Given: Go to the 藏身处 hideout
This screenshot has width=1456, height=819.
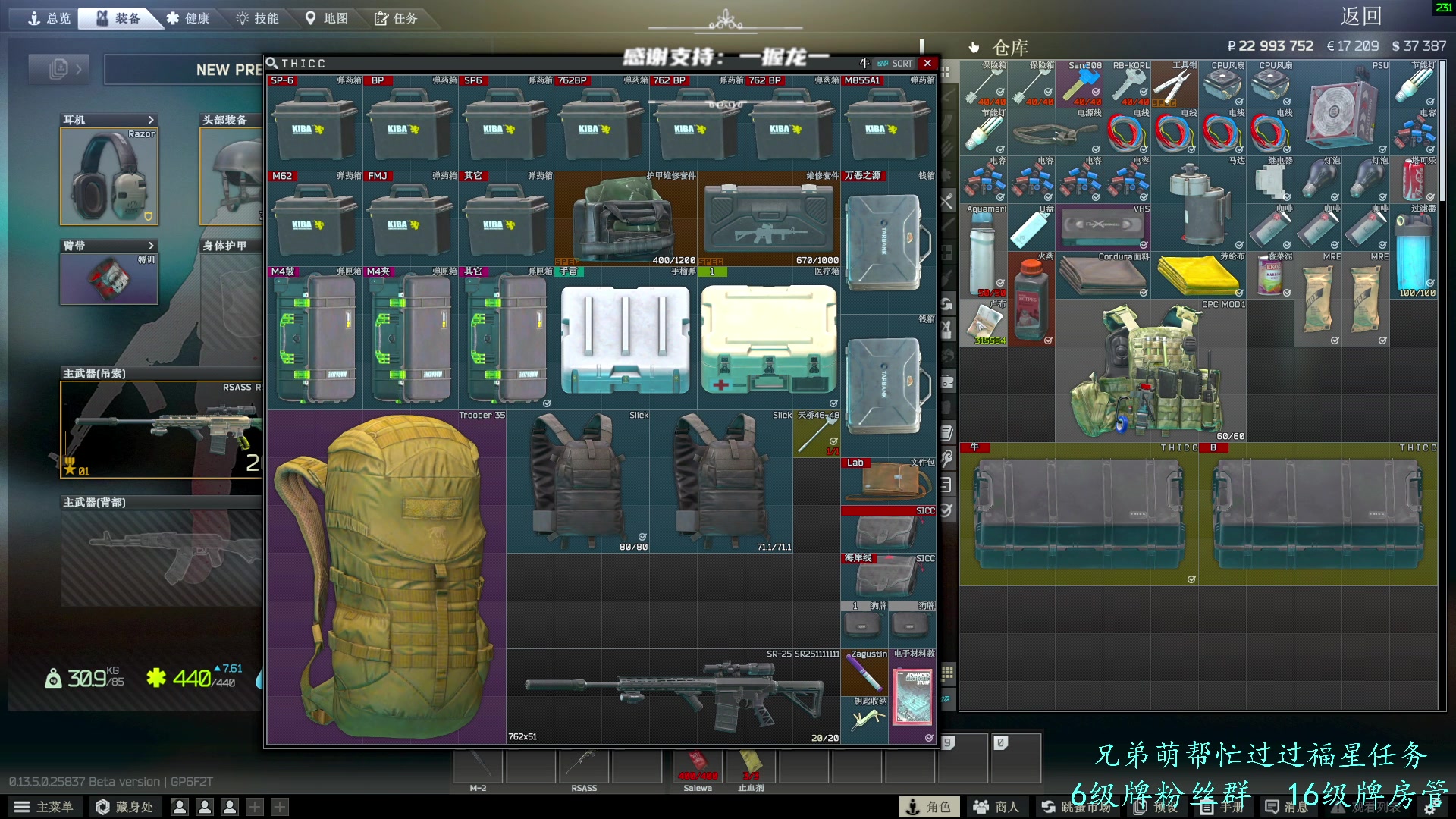Looking at the screenshot, I should [125, 807].
